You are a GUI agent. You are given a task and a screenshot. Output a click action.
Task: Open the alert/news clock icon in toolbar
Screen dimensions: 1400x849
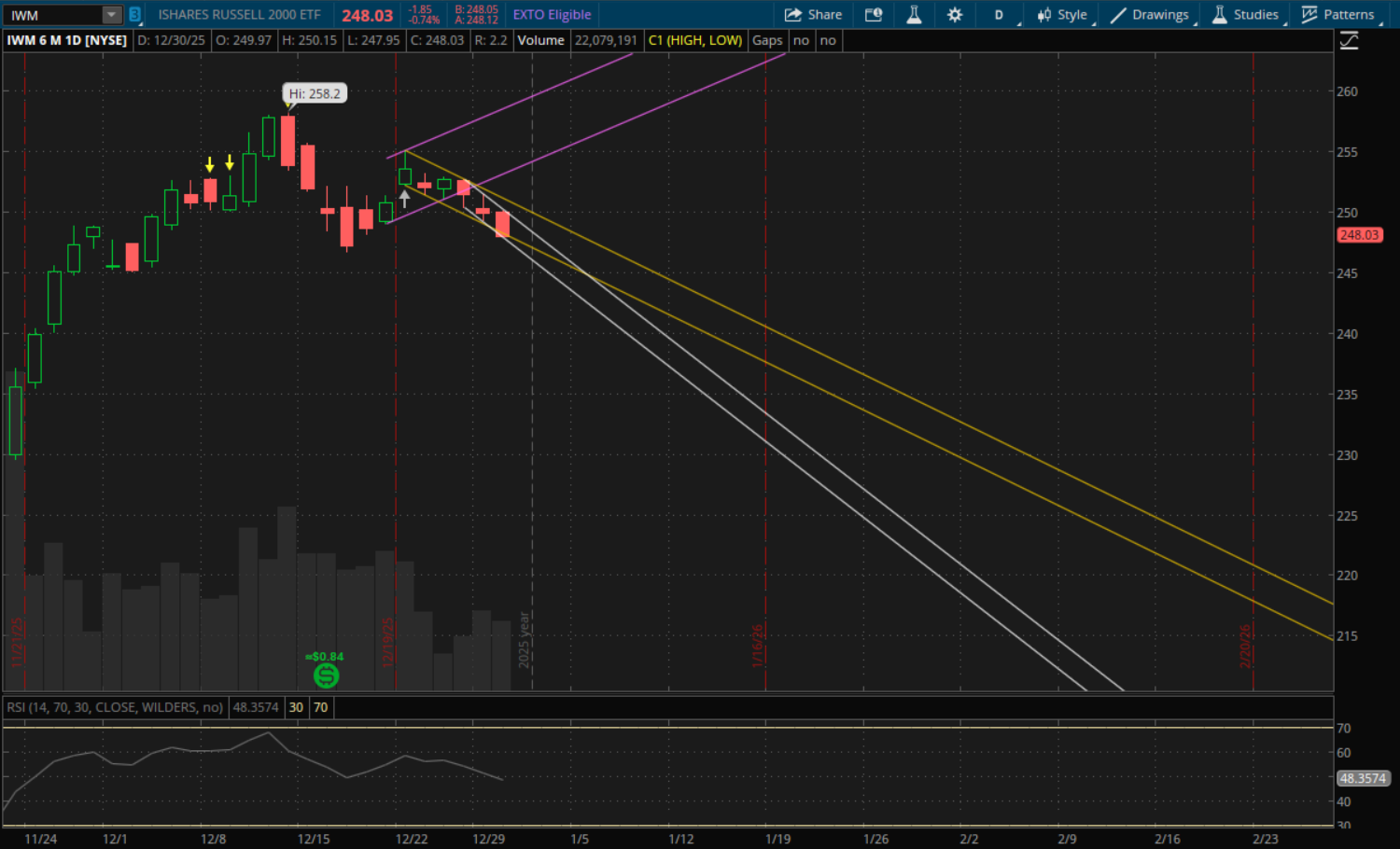874,15
